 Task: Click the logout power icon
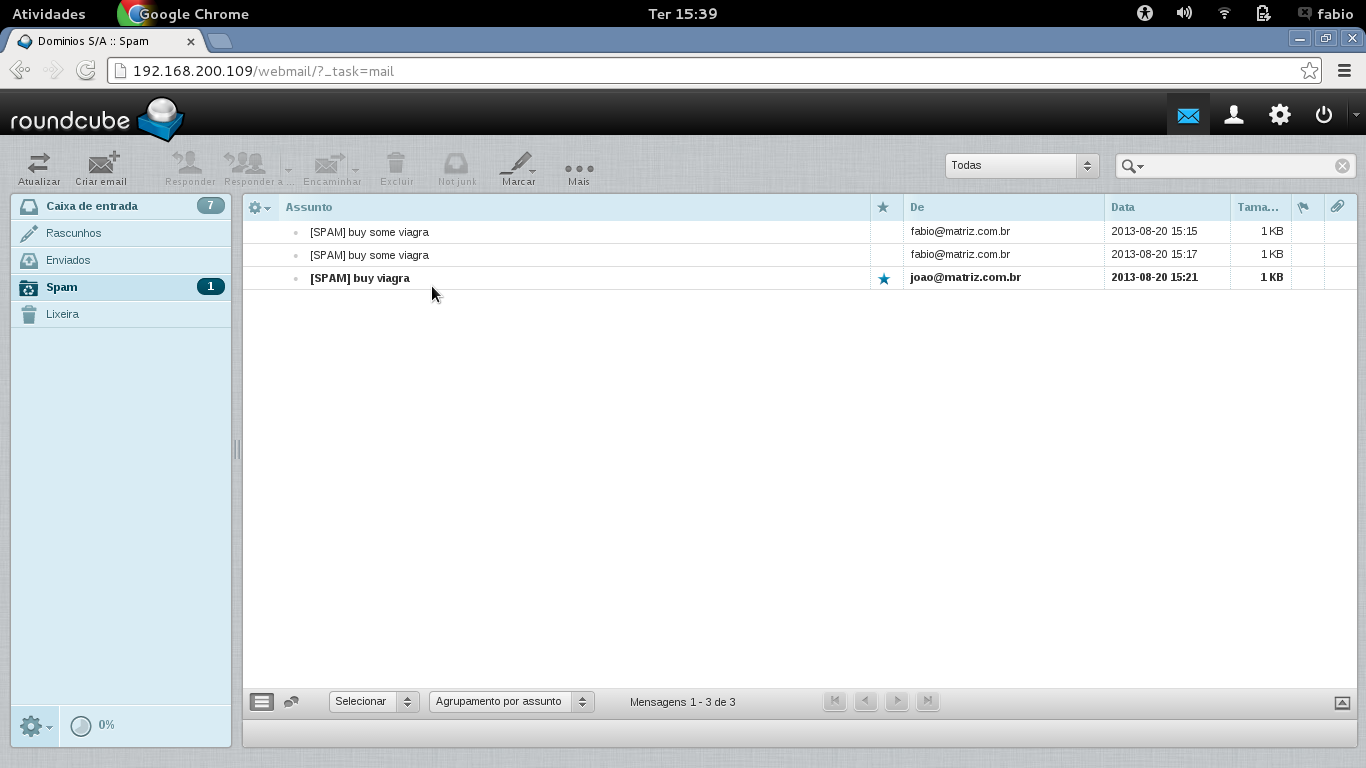(1324, 115)
